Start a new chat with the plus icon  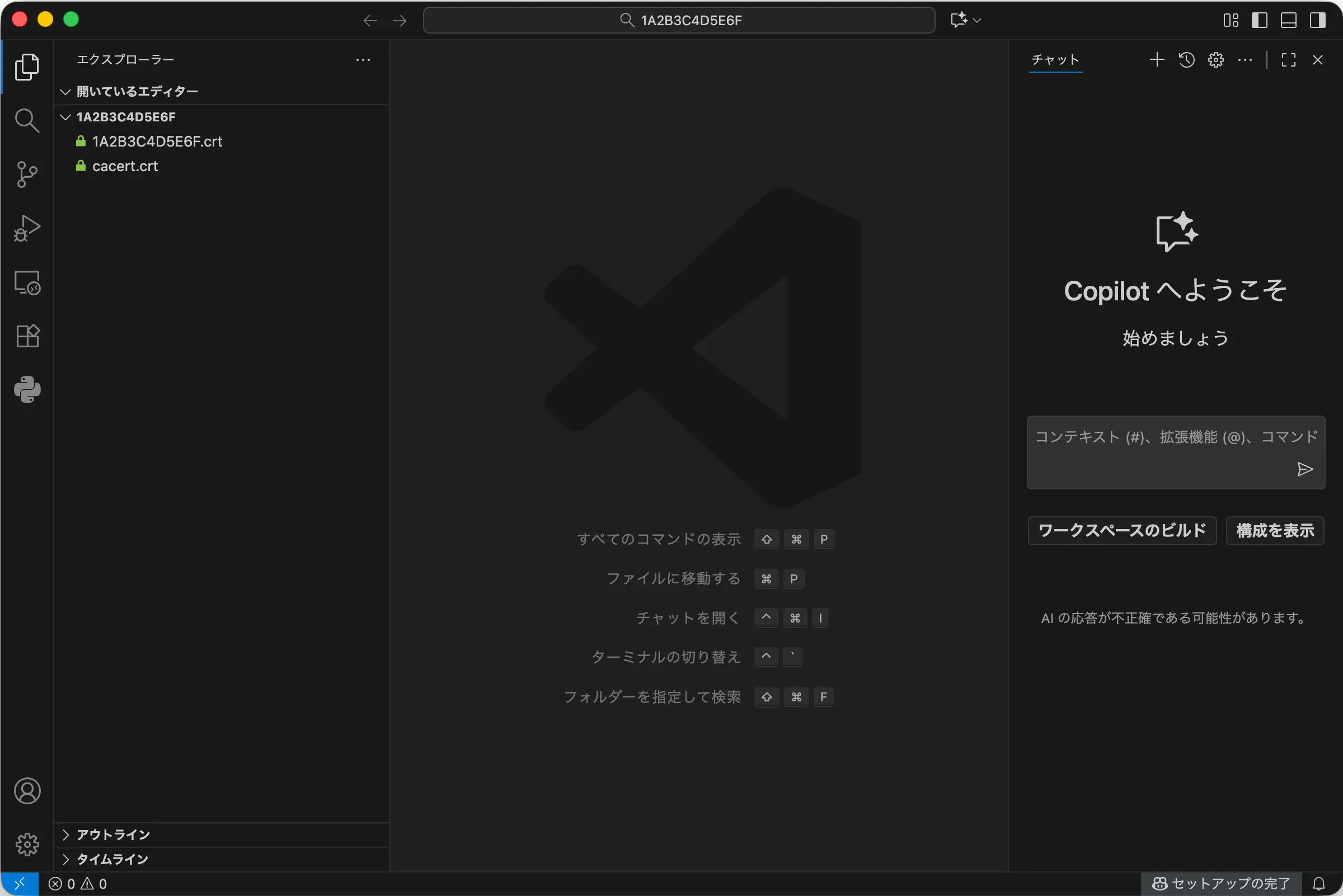click(x=1157, y=60)
